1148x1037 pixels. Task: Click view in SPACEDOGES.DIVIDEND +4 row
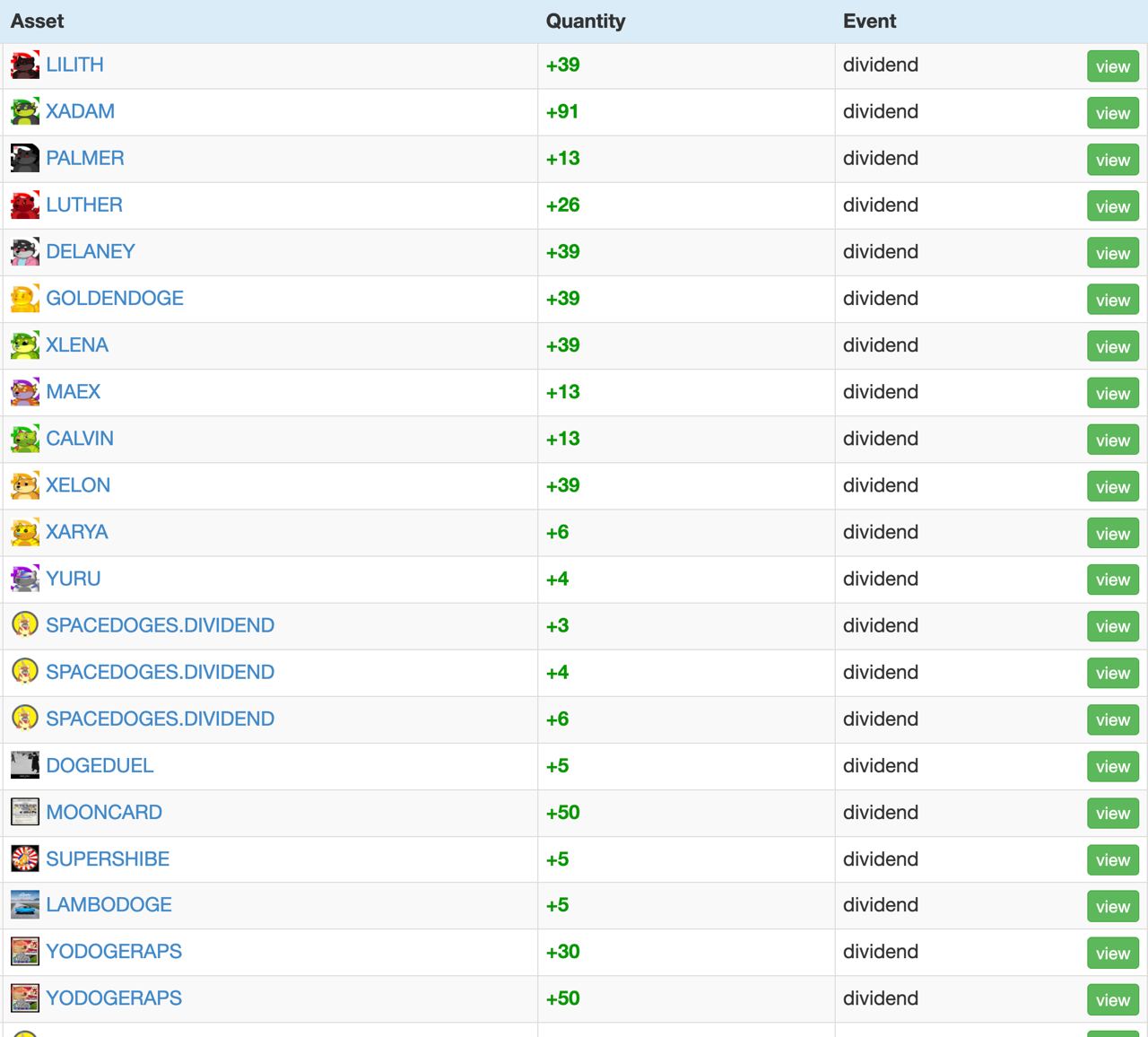[1113, 673]
